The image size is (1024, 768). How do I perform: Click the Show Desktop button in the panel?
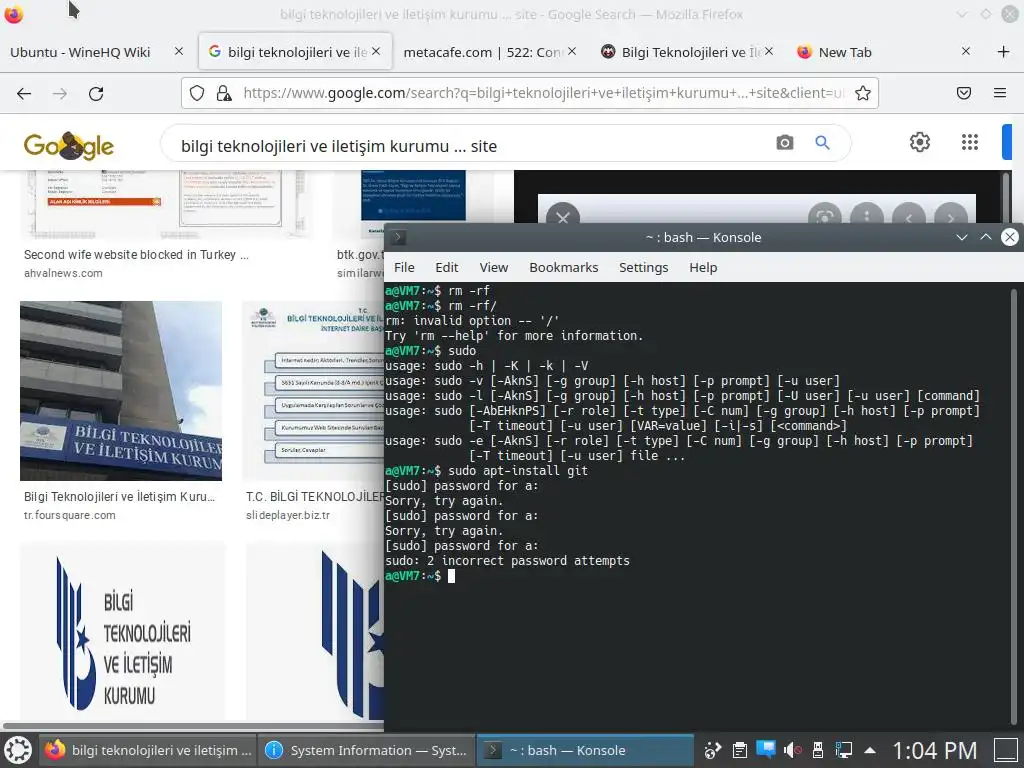point(1007,750)
